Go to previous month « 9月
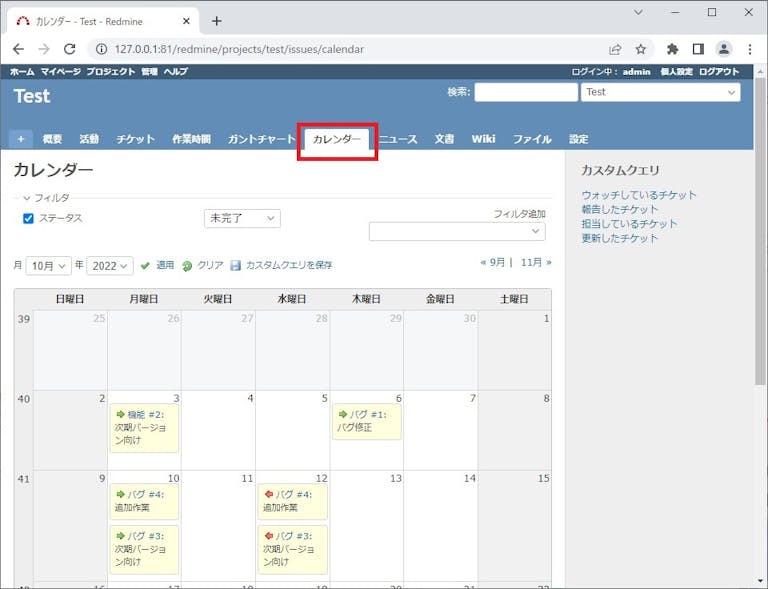The width and height of the screenshot is (768, 589). (x=493, y=262)
